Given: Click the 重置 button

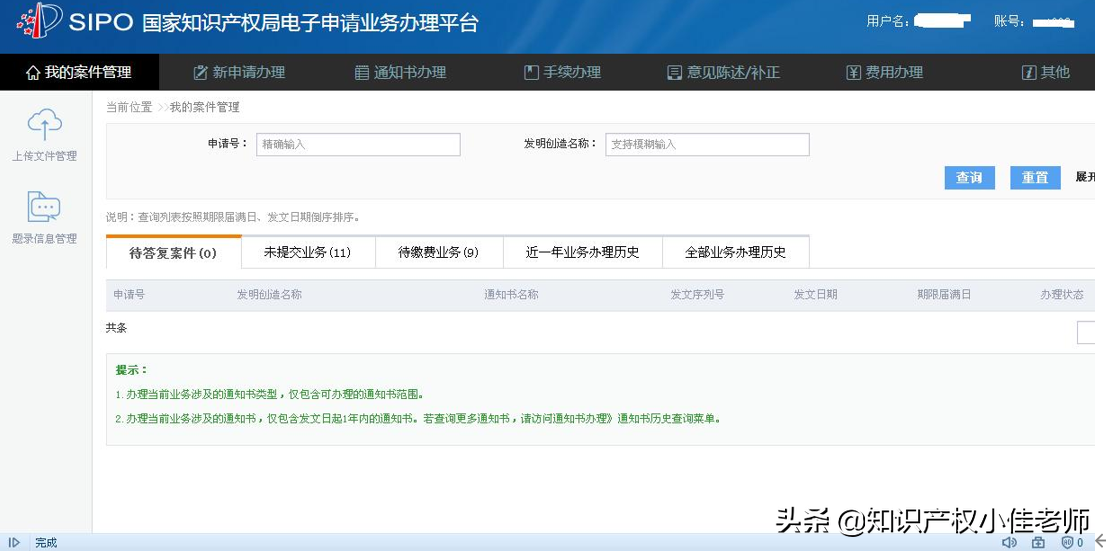Looking at the screenshot, I should 1035,178.
